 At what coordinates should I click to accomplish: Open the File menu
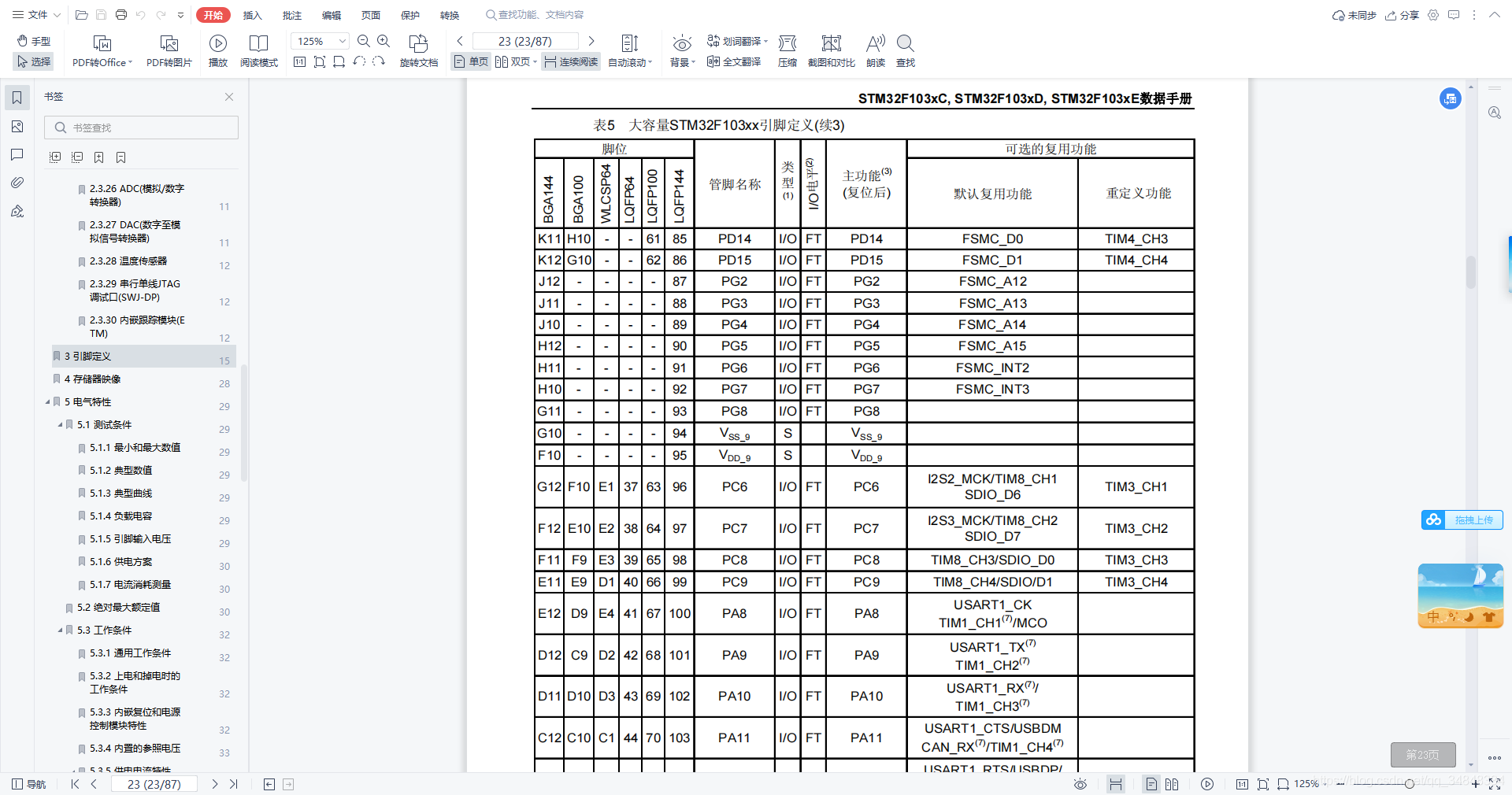coord(36,15)
